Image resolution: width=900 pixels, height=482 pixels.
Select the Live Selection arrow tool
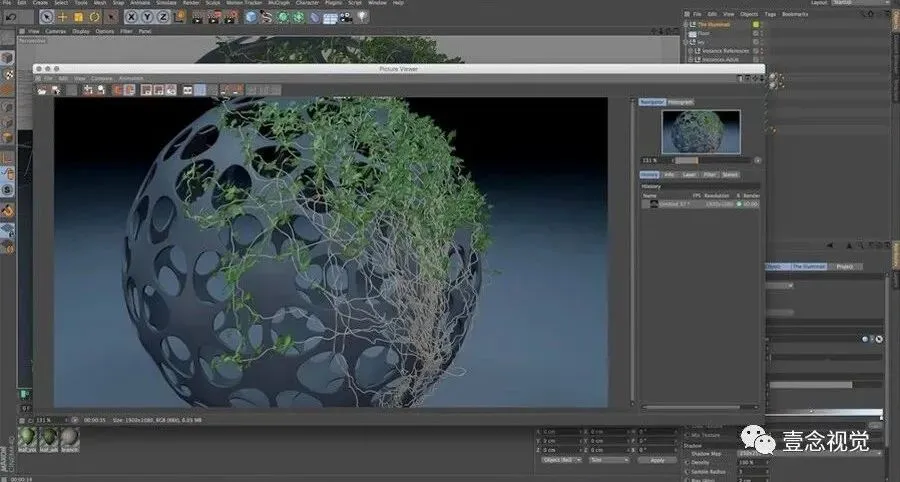[x=46, y=17]
